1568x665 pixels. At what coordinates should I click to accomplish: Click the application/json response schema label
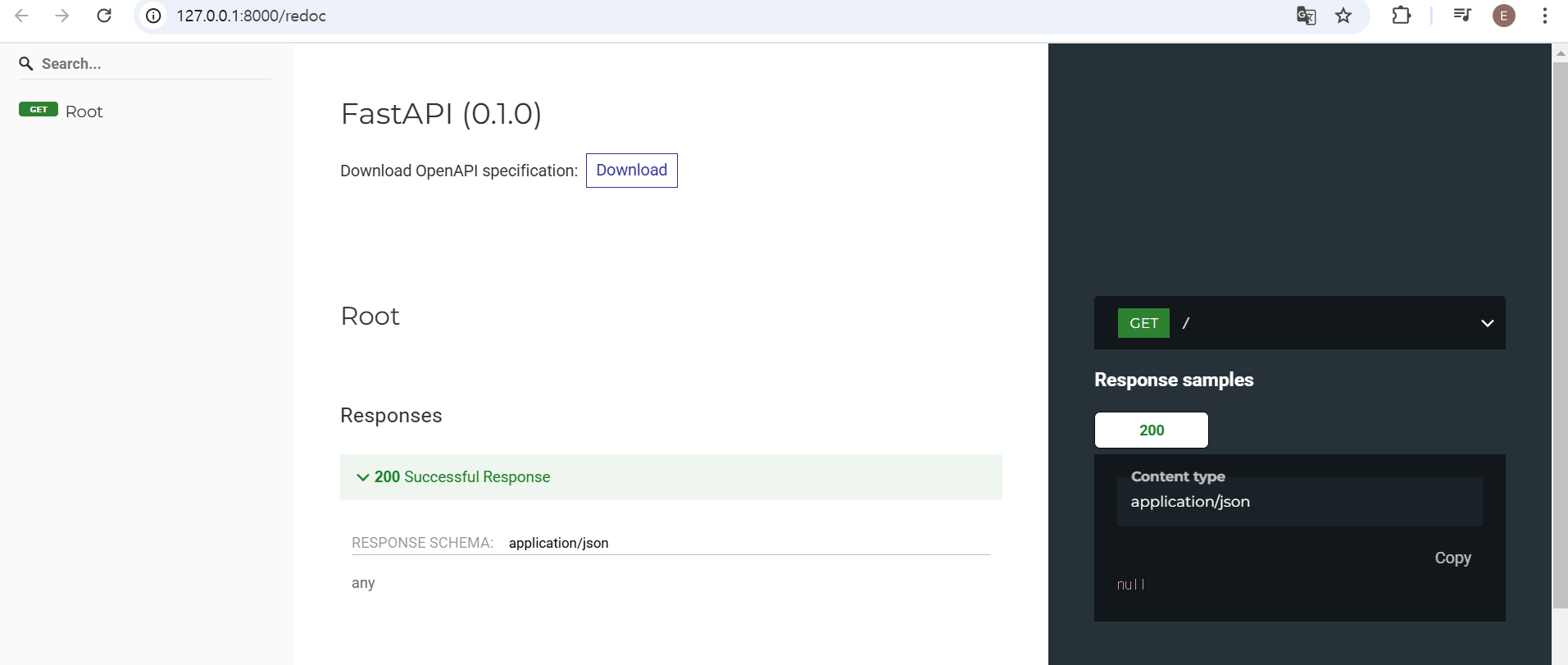click(558, 543)
